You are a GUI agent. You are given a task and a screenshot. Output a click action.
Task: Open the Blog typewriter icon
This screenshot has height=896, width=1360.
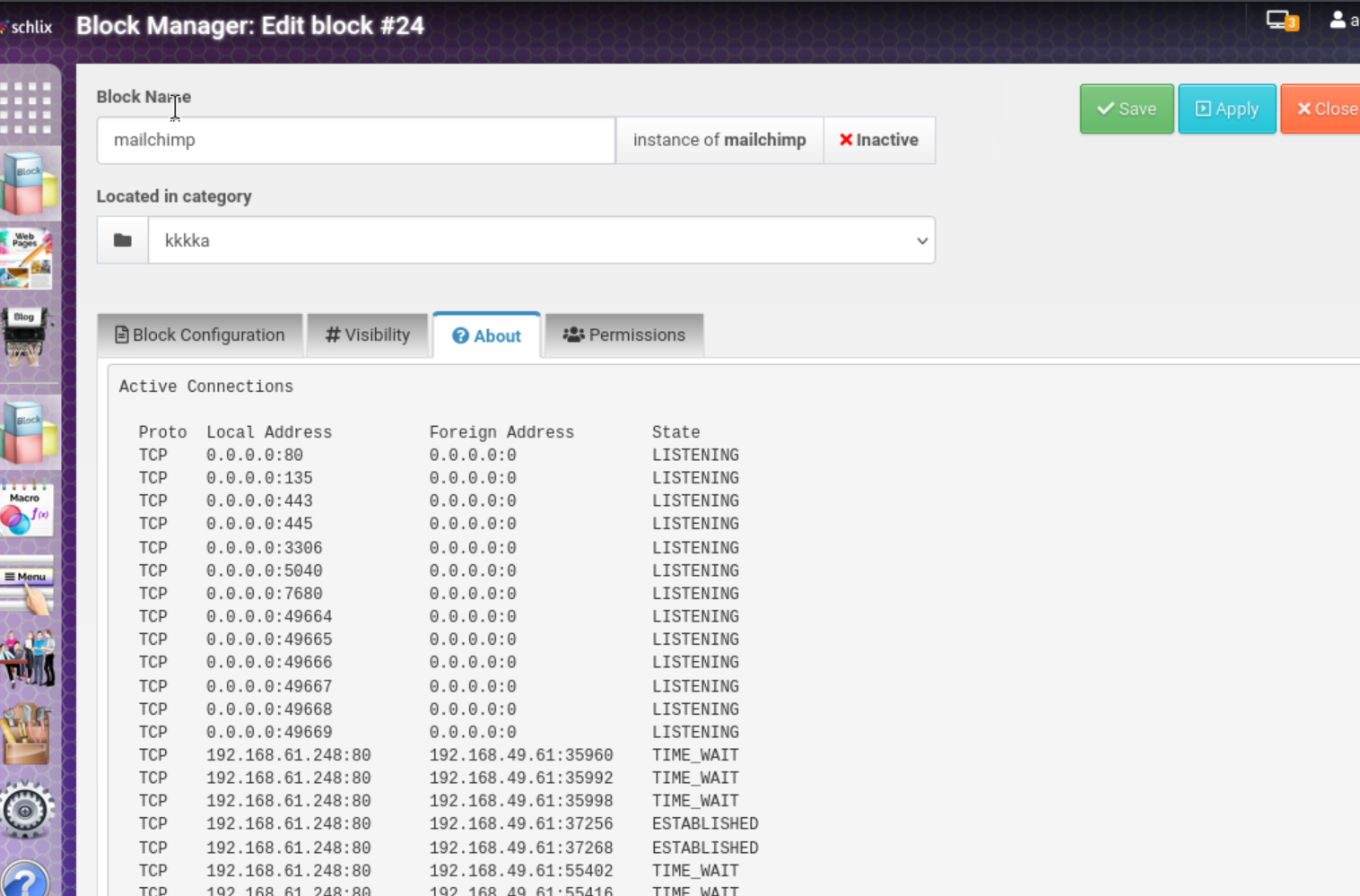tap(27, 335)
